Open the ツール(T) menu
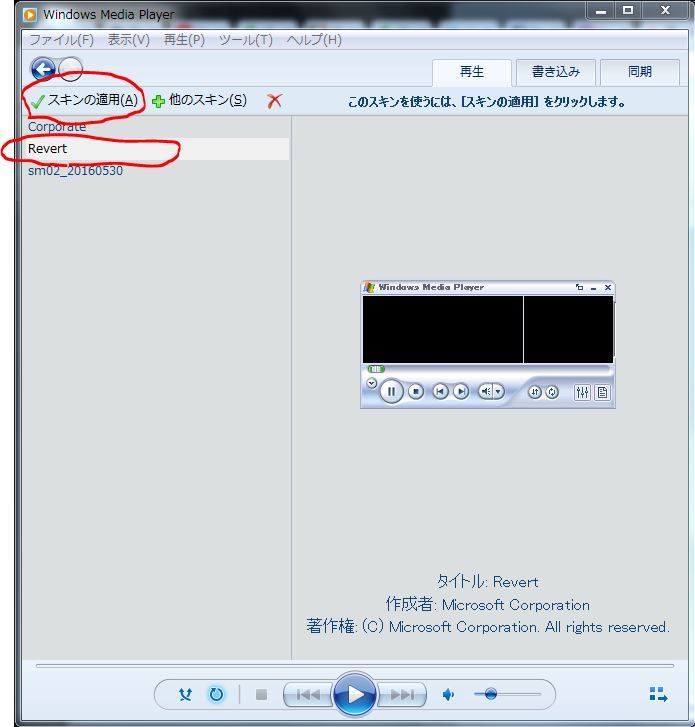Screen dimensions: 695x727 (x=246, y=40)
